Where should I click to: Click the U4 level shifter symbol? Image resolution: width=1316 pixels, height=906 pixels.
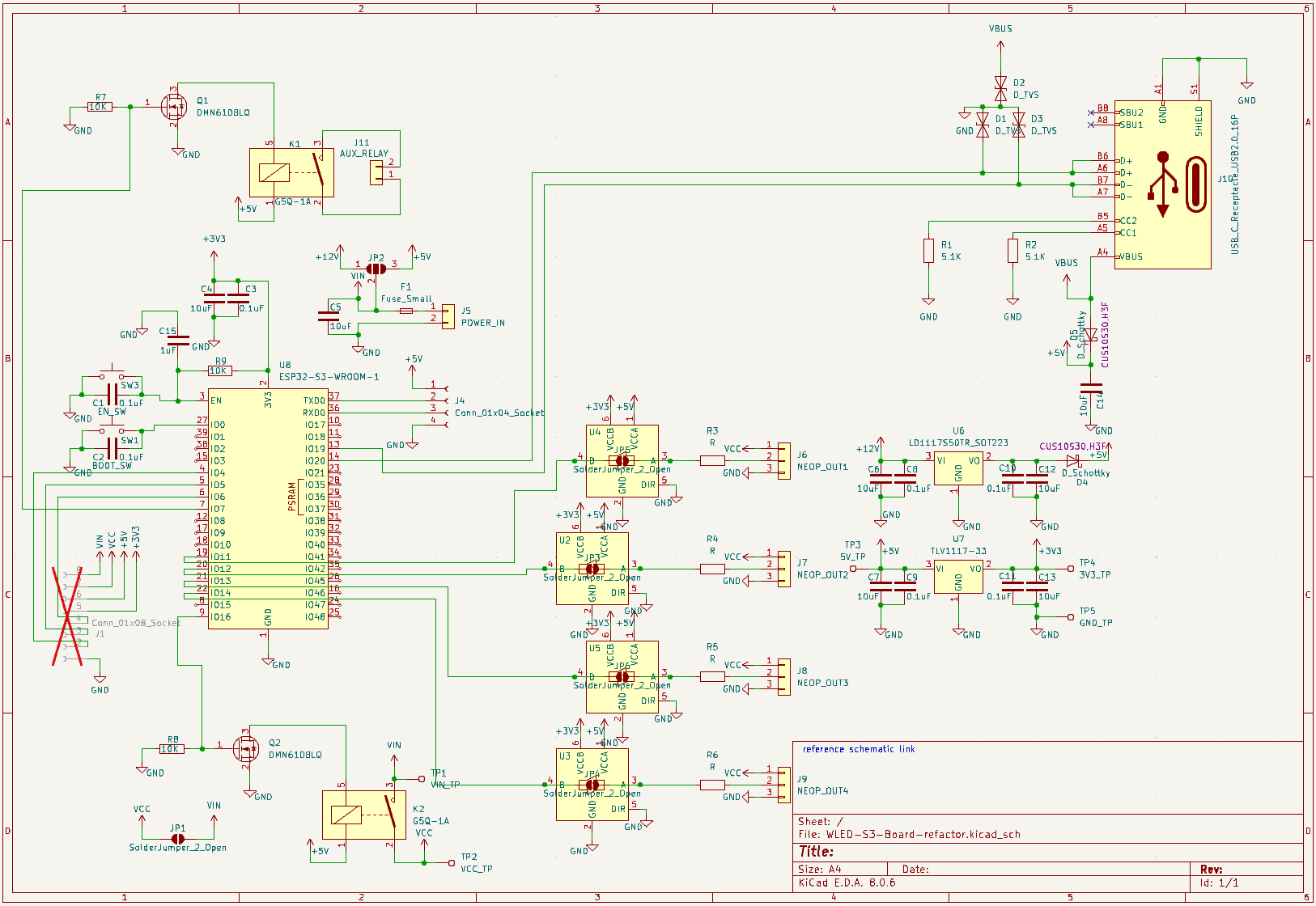click(x=622, y=461)
